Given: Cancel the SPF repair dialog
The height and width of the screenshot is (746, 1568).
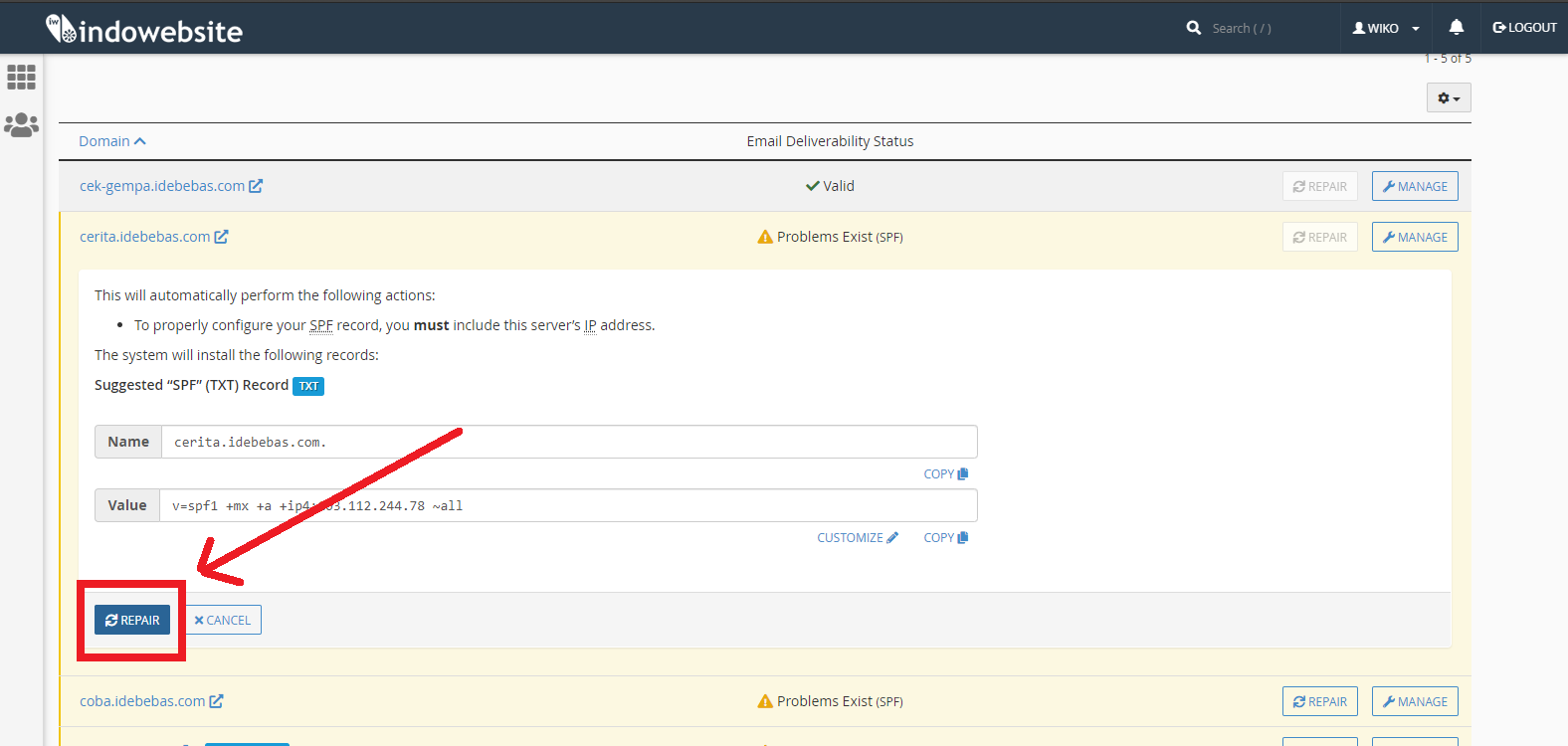Looking at the screenshot, I should [223, 620].
